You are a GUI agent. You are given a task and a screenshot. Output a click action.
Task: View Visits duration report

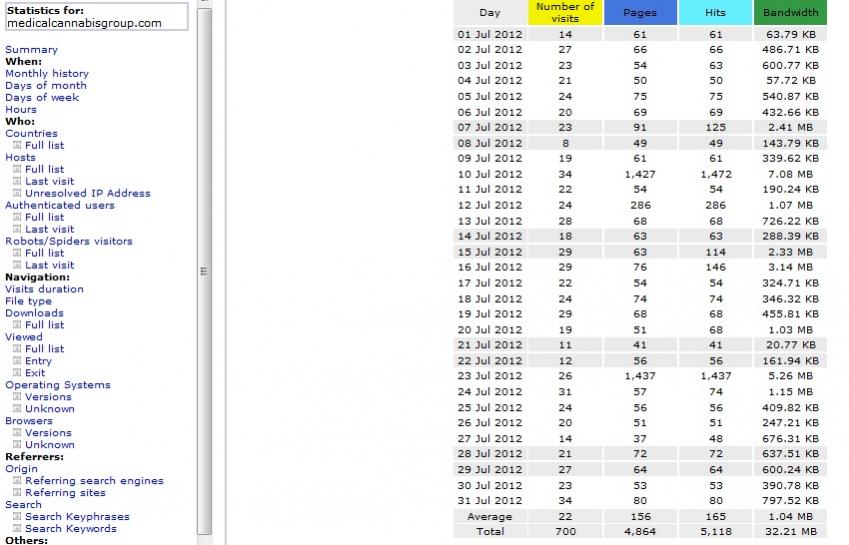[x=44, y=288]
